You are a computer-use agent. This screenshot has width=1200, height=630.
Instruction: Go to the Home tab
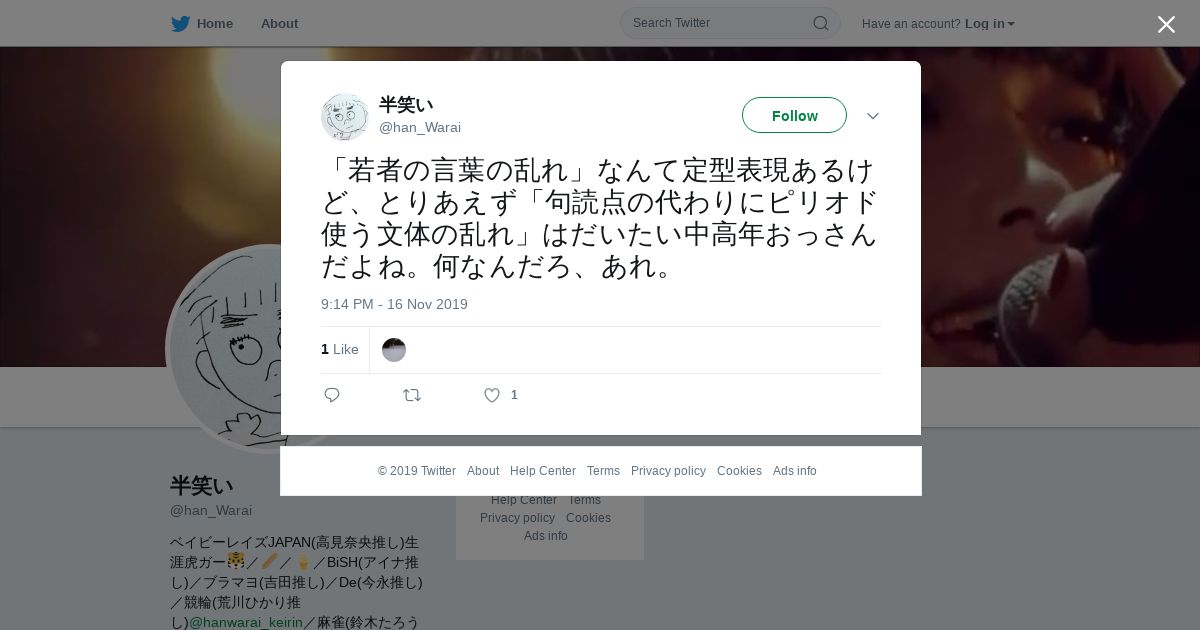[x=215, y=23]
